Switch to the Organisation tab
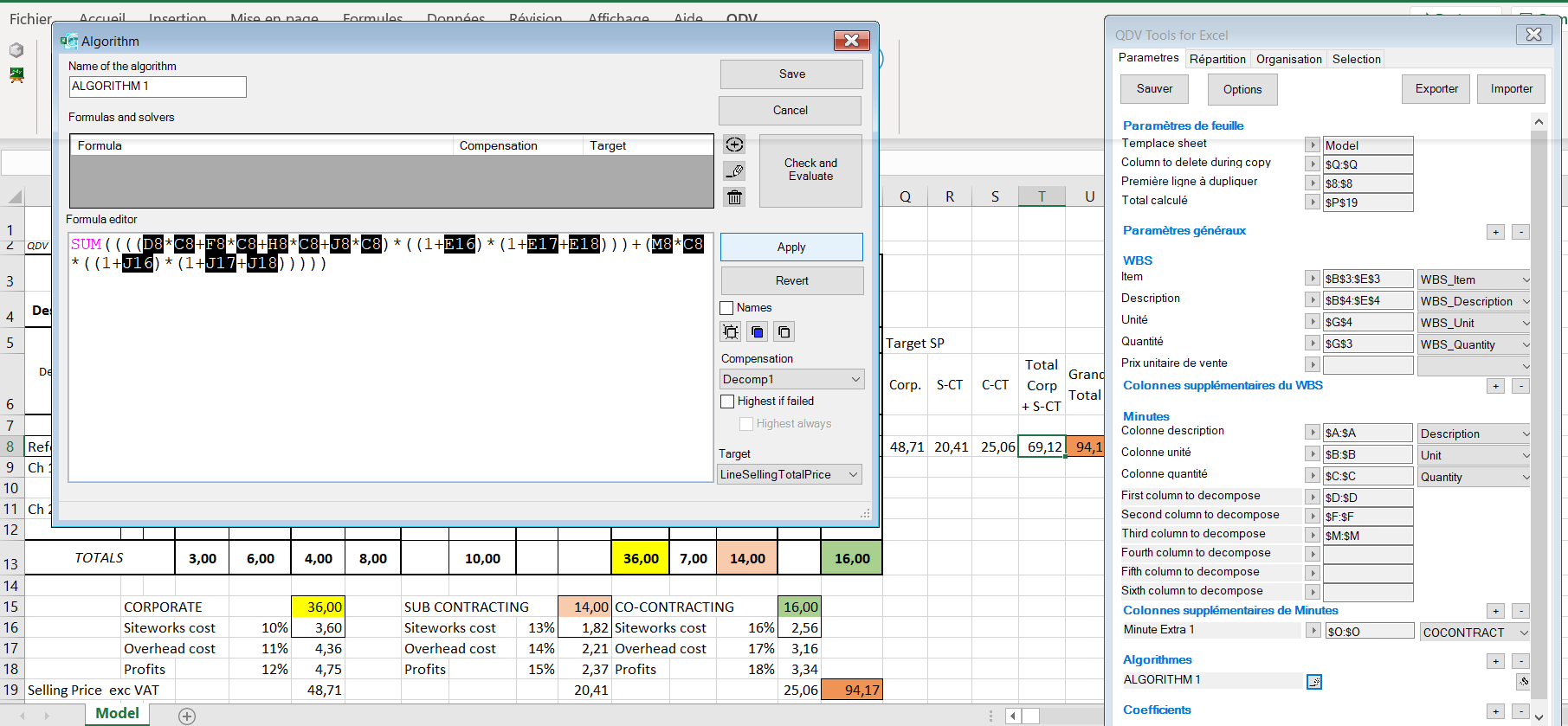The width and height of the screenshot is (1568, 726). point(1288,59)
